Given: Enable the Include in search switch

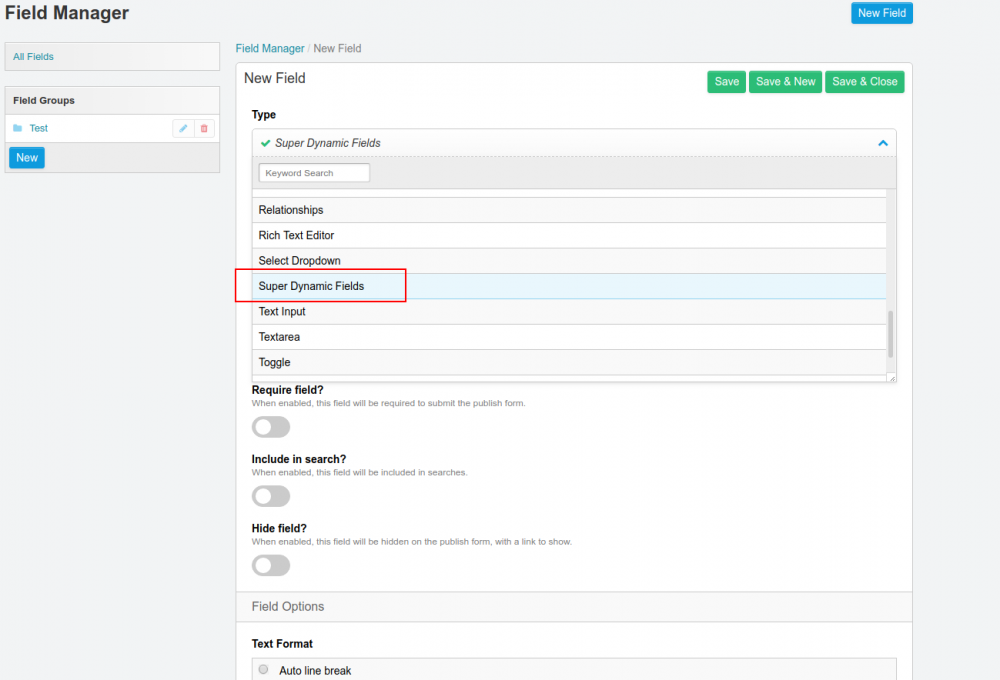Looking at the screenshot, I should [x=271, y=496].
